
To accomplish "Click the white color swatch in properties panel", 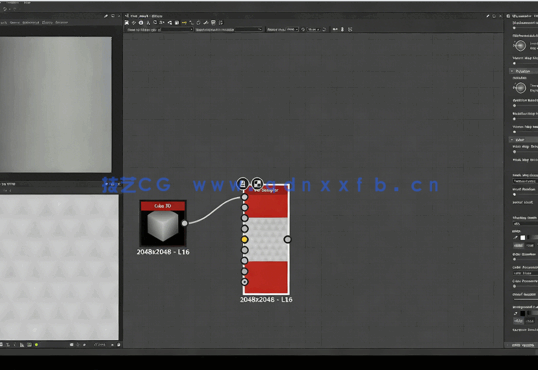I will coord(523,238).
